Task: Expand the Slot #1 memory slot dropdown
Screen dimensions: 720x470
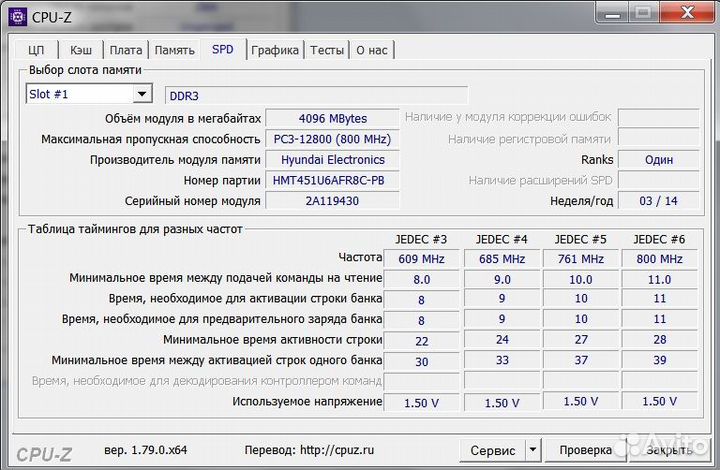Action: click(142, 94)
